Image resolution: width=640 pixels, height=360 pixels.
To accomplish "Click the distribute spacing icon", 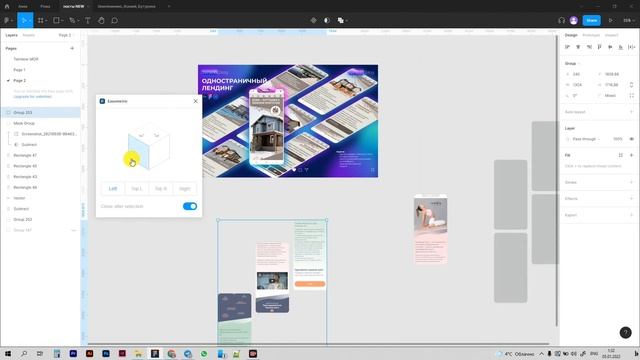I will click(631, 47).
